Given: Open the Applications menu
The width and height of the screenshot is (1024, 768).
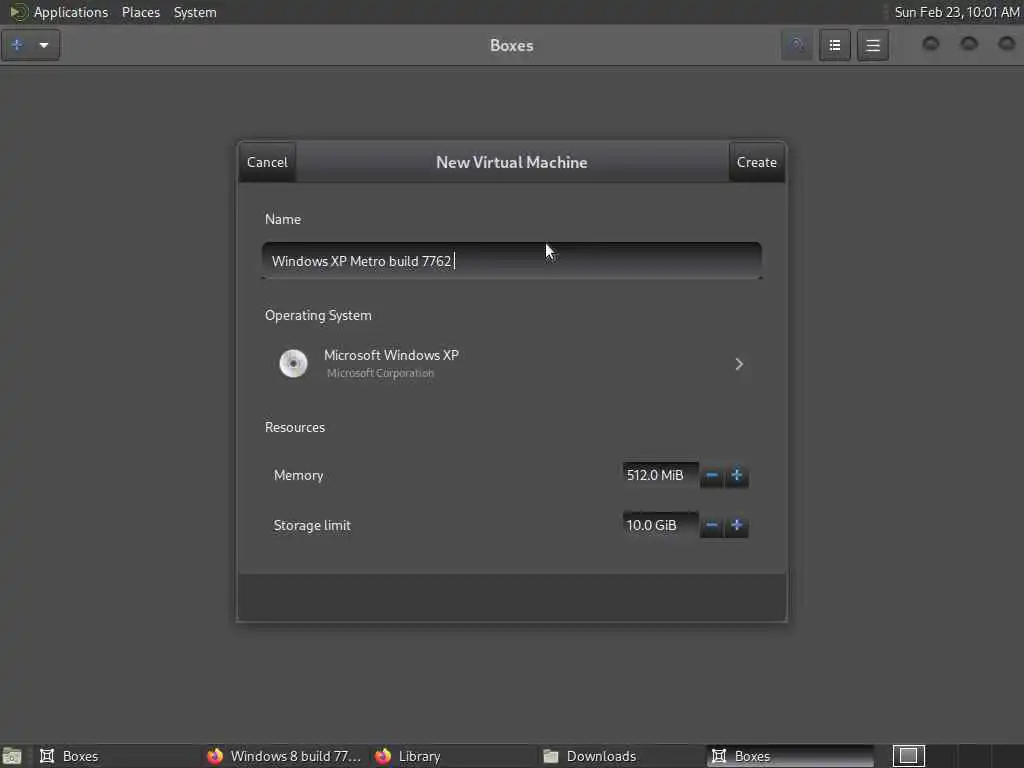Looking at the screenshot, I should [x=71, y=12].
